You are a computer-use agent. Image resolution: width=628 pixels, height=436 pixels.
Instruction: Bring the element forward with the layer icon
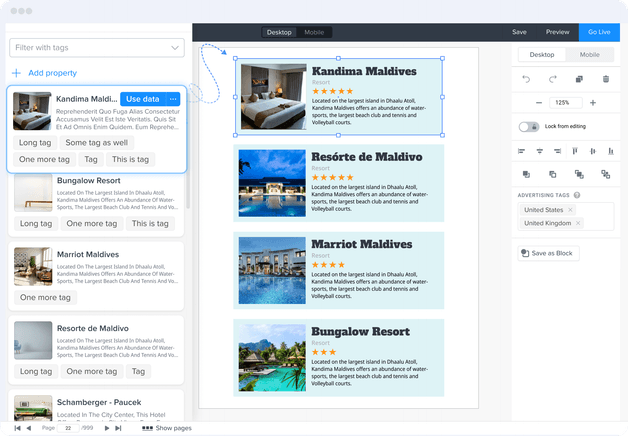(x=526, y=174)
